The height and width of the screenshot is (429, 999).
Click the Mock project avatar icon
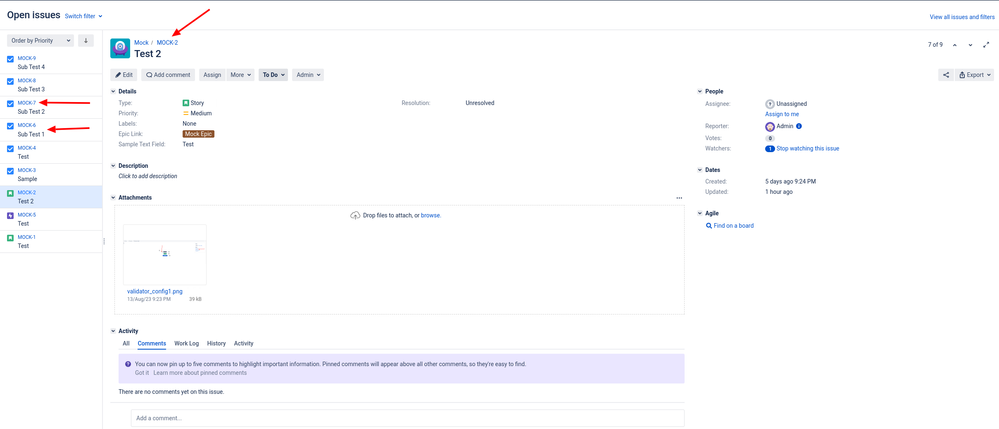120,48
